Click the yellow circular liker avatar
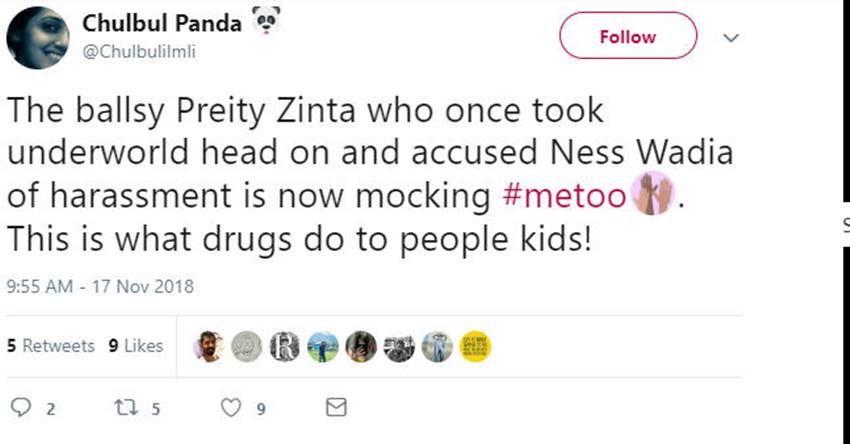The image size is (850, 444). tap(476, 346)
